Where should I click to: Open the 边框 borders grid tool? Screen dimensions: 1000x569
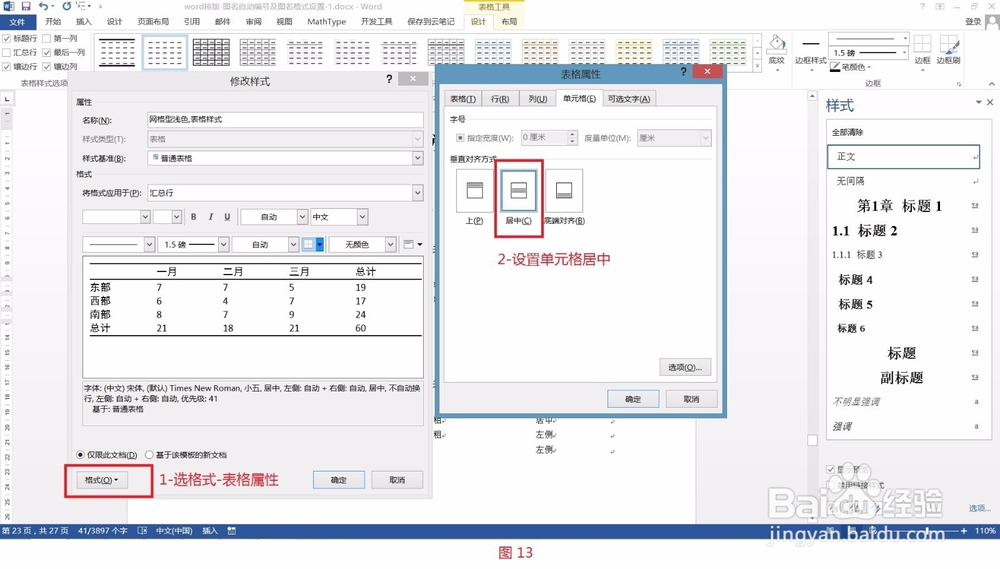(922, 50)
